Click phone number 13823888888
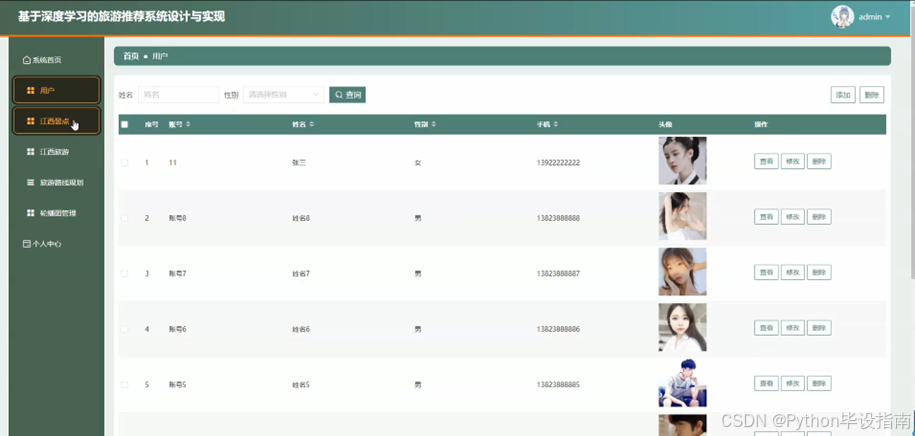 (558, 218)
